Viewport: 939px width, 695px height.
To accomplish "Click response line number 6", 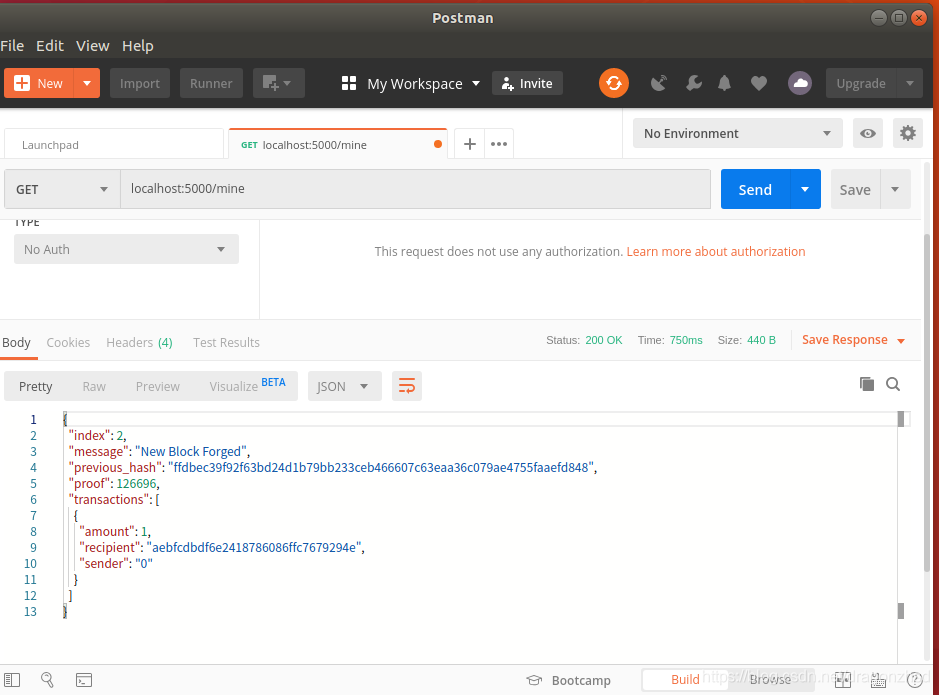I will [33, 499].
